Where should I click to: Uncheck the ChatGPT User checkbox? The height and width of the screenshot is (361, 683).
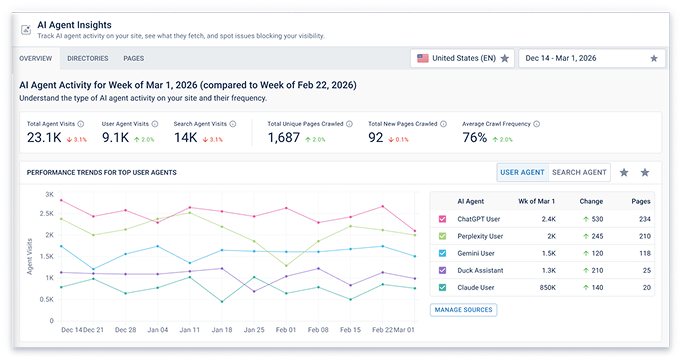(x=443, y=219)
